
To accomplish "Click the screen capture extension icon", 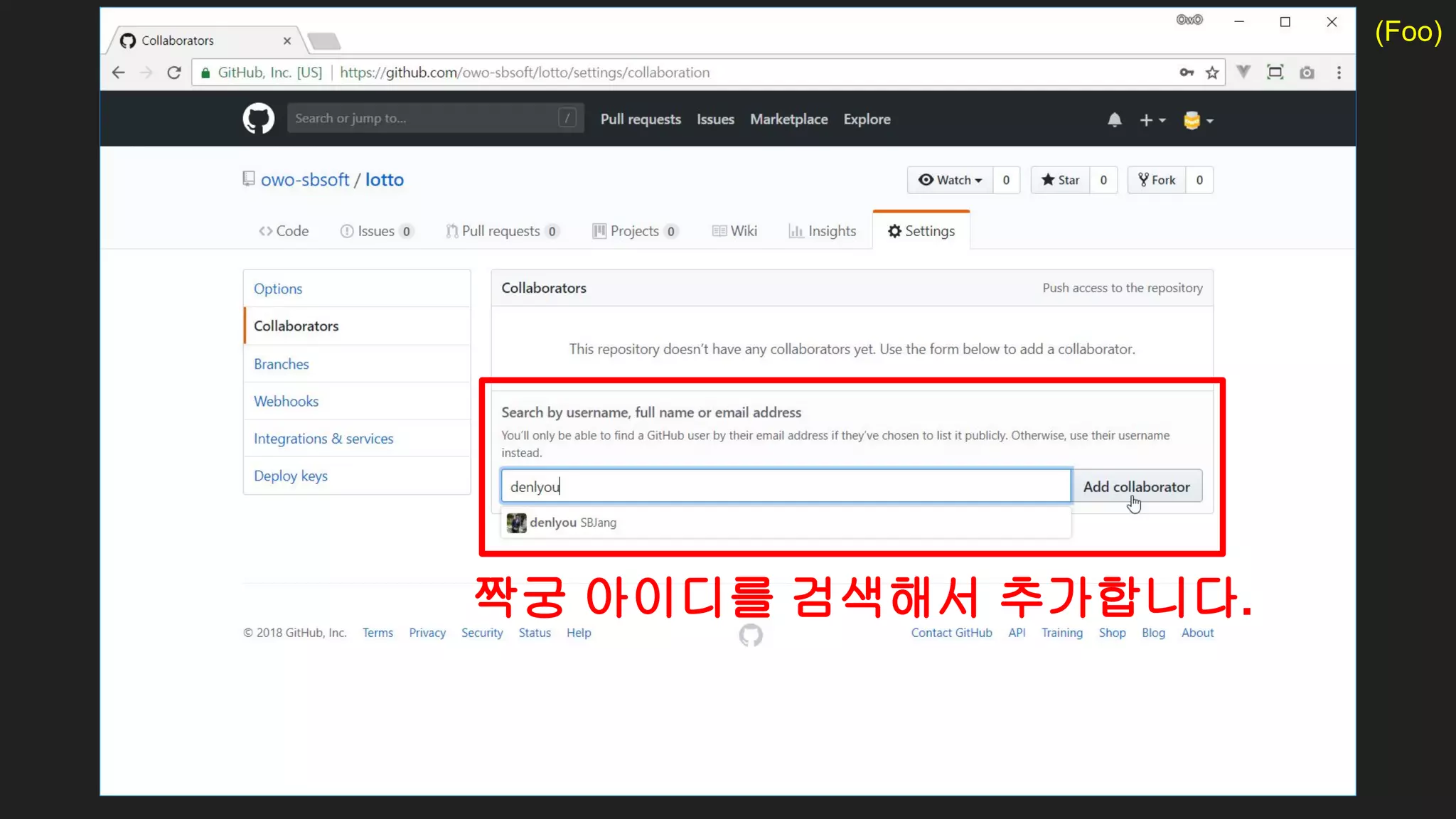I will pyautogui.click(x=1275, y=72).
